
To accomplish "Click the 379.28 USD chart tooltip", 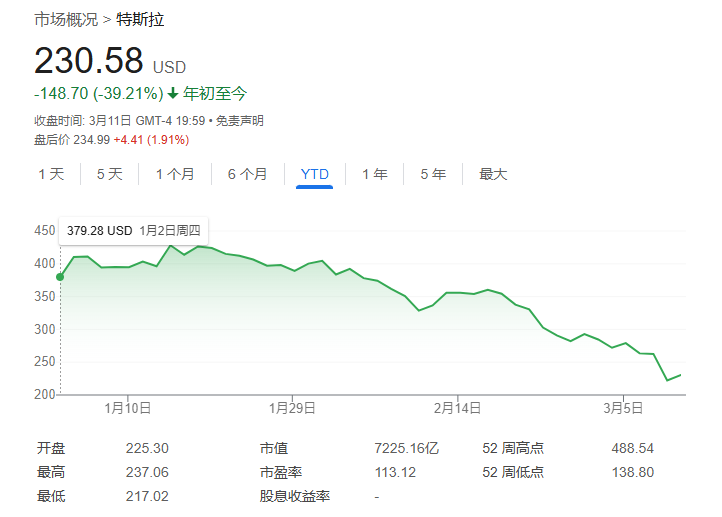I will (134, 230).
